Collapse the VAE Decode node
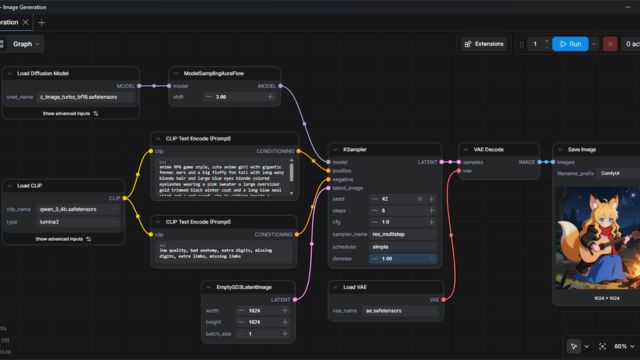 click(466, 149)
